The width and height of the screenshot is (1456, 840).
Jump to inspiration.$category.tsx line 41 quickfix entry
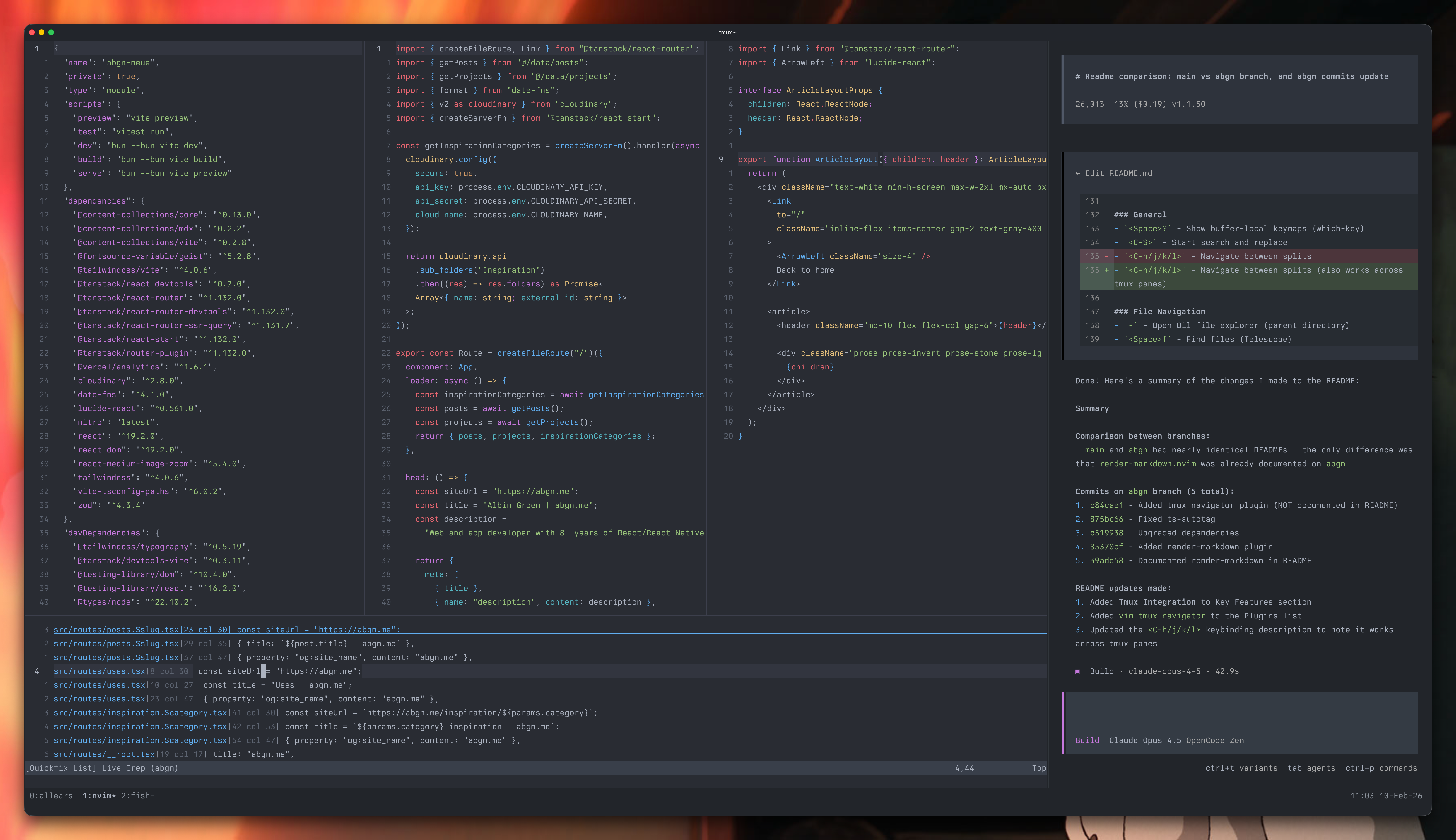click(325, 713)
